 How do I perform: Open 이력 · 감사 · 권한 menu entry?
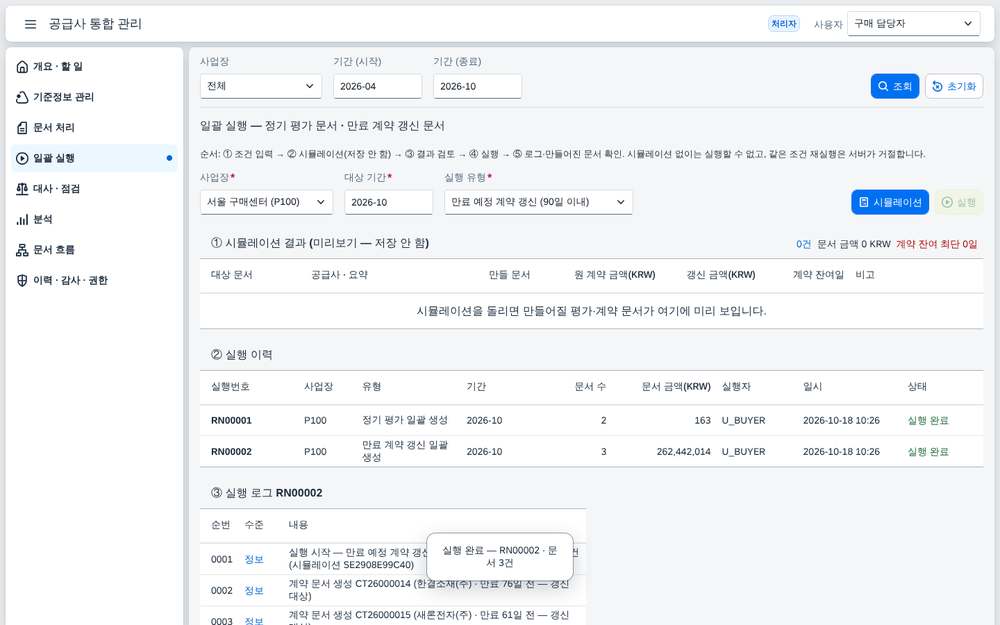click(x=94, y=281)
